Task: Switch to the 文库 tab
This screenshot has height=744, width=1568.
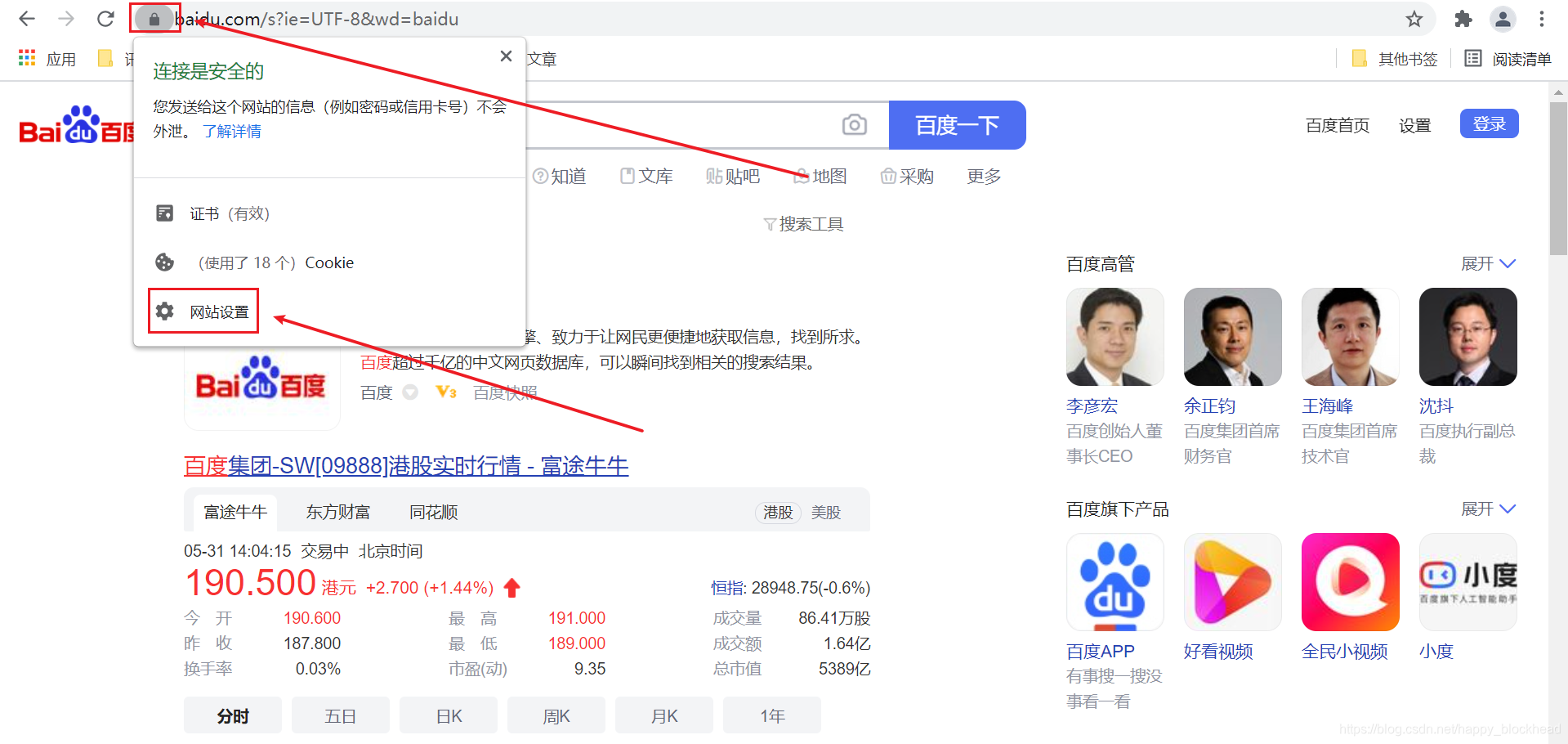Action: click(x=646, y=176)
